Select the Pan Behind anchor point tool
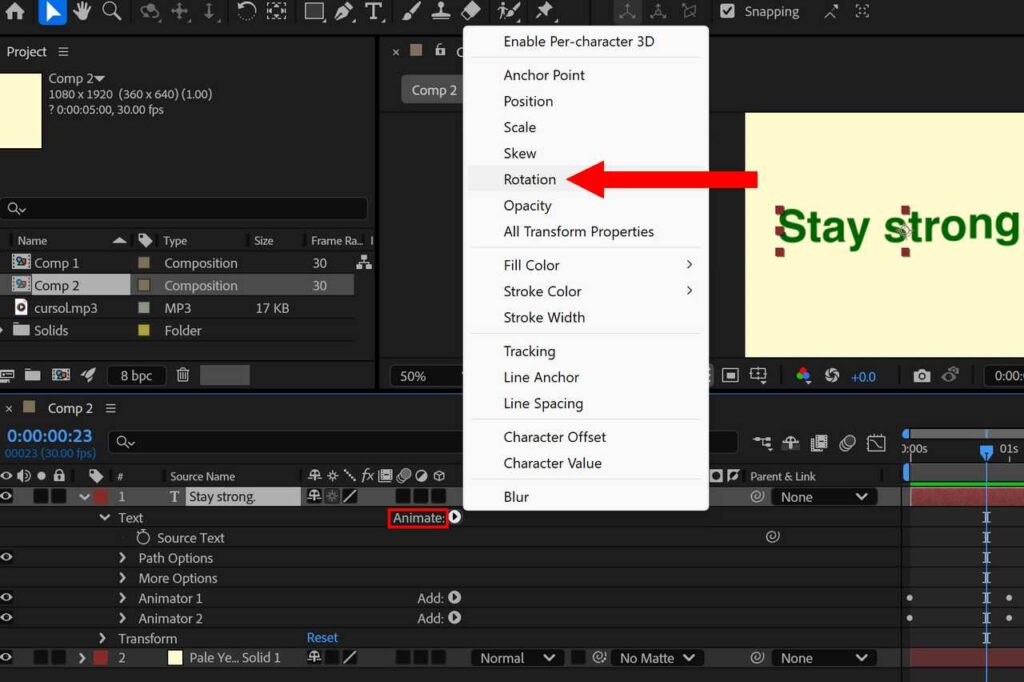Screen dimensions: 1024x682 coord(276,11)
